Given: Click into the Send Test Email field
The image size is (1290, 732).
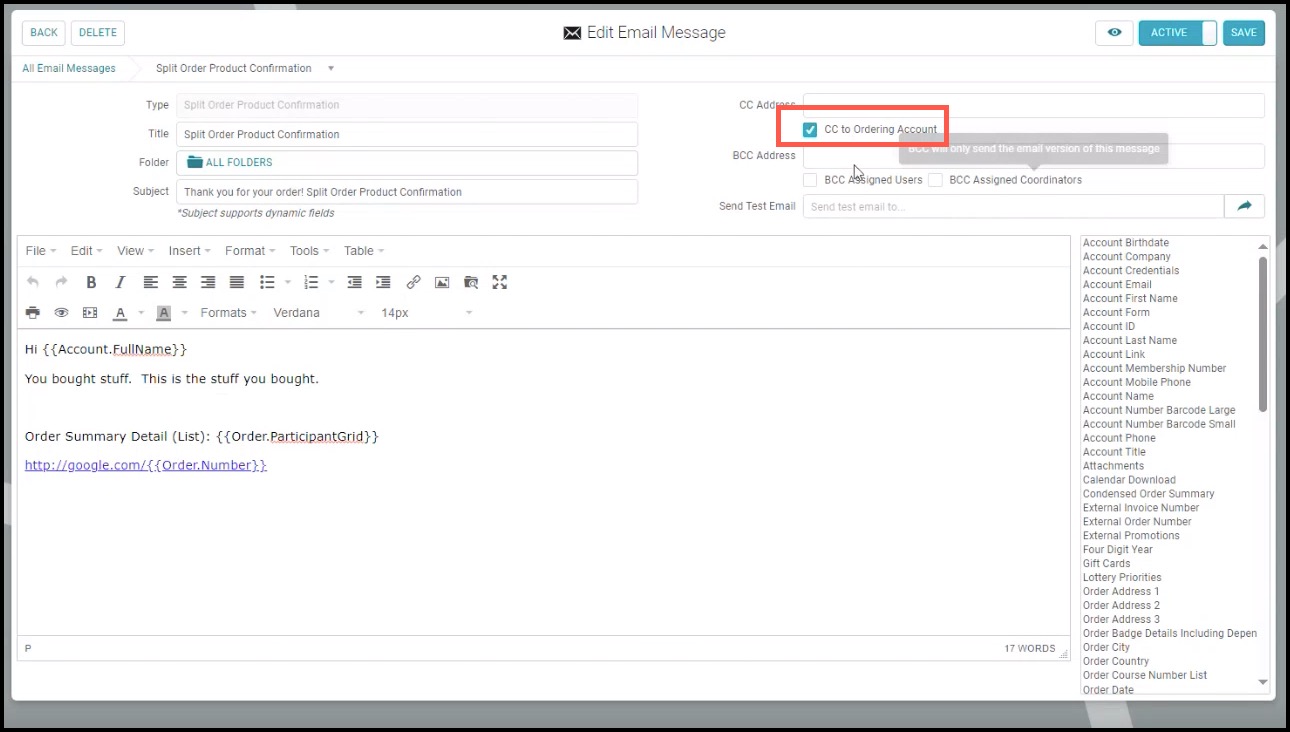Looking at the screenshot, I should coord(1014,206).
